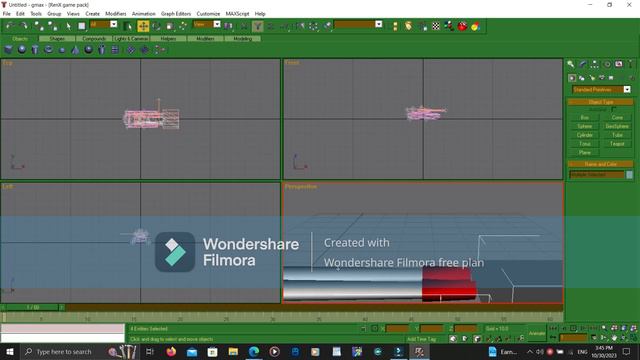Viewport: 640px width, 360px height.
Task: Click the Box object type button
Action: click(584, 118)
